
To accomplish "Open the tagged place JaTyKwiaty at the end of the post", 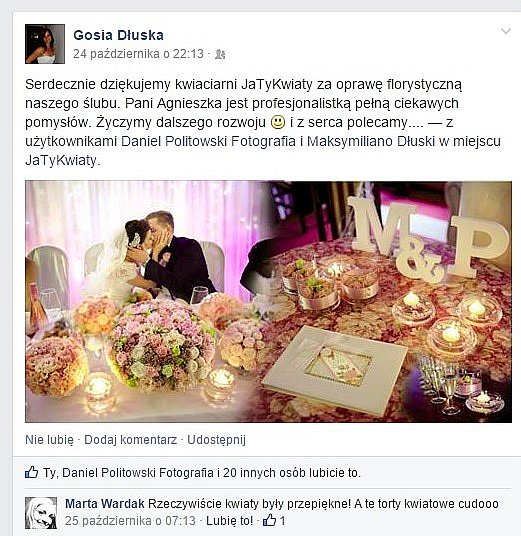I will click(61, 161).
